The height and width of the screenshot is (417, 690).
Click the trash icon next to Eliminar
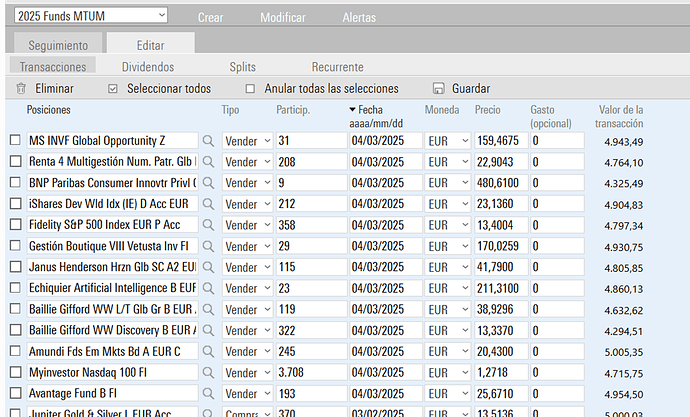pyautogui.click(x=21, y=88)
